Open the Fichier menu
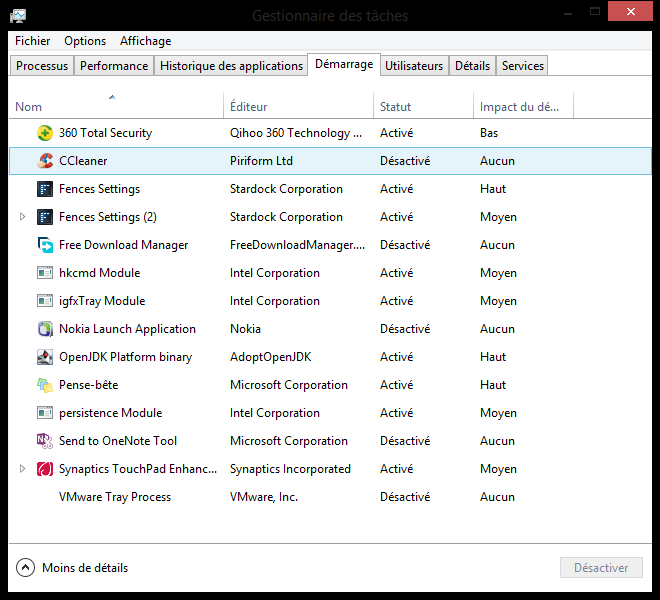The image size is (660, 600). pyautogui.click(x=32, y=41)
